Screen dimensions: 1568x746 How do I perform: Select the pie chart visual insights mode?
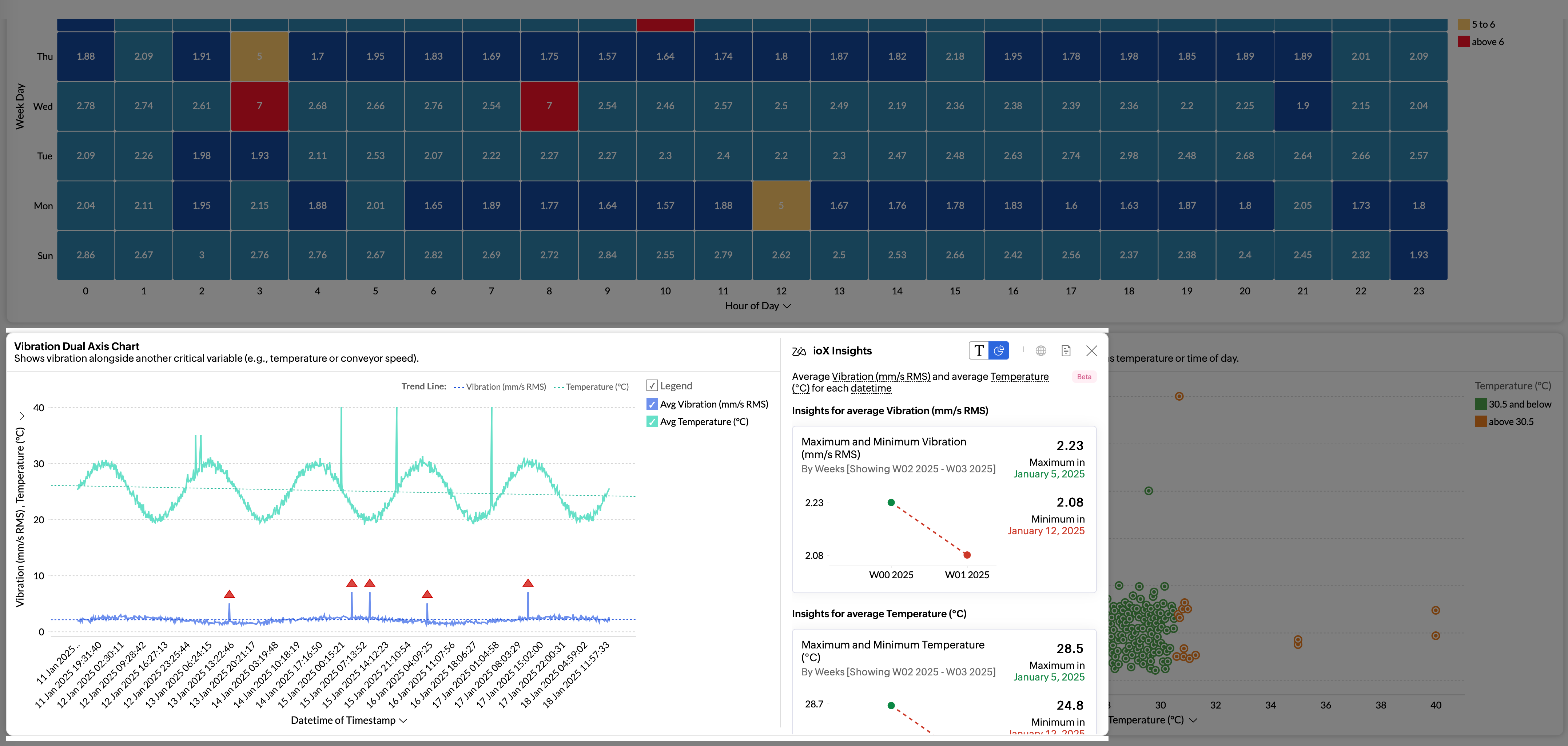pos(998,351)
